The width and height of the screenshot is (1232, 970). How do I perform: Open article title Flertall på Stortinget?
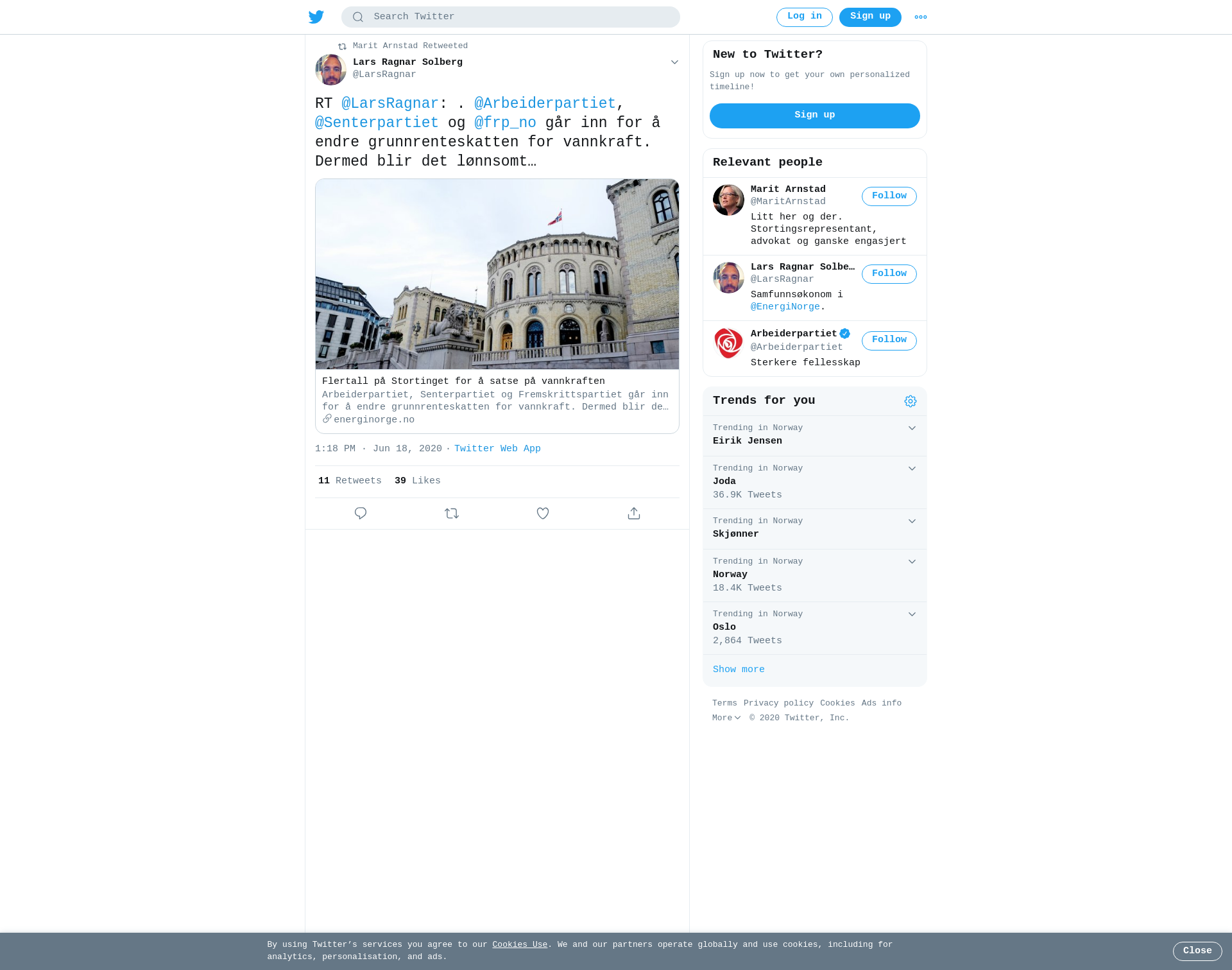click(x=463, y=381)
